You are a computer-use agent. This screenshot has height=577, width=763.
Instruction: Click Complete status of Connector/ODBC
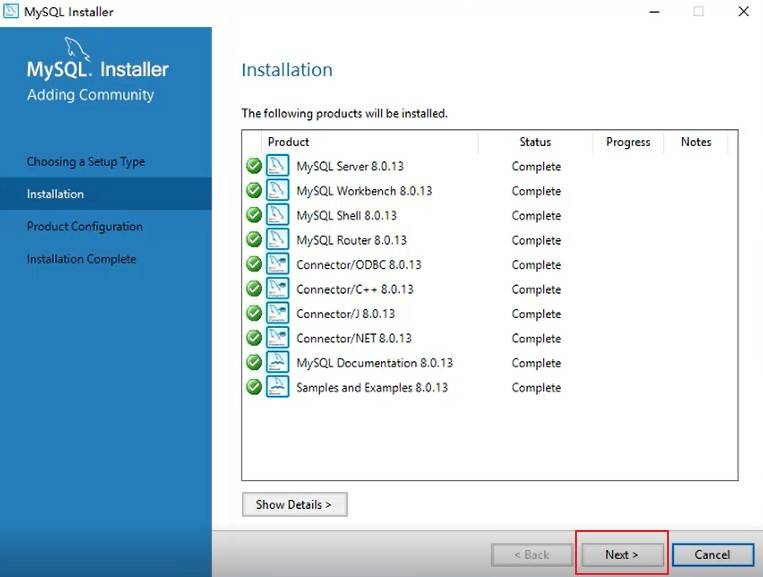click(x=536, y=265)
